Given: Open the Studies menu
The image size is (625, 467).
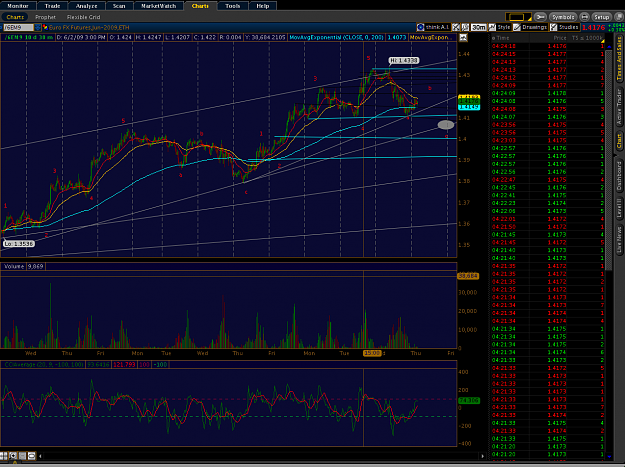Looking at the screenshot, I should point(564,27).
